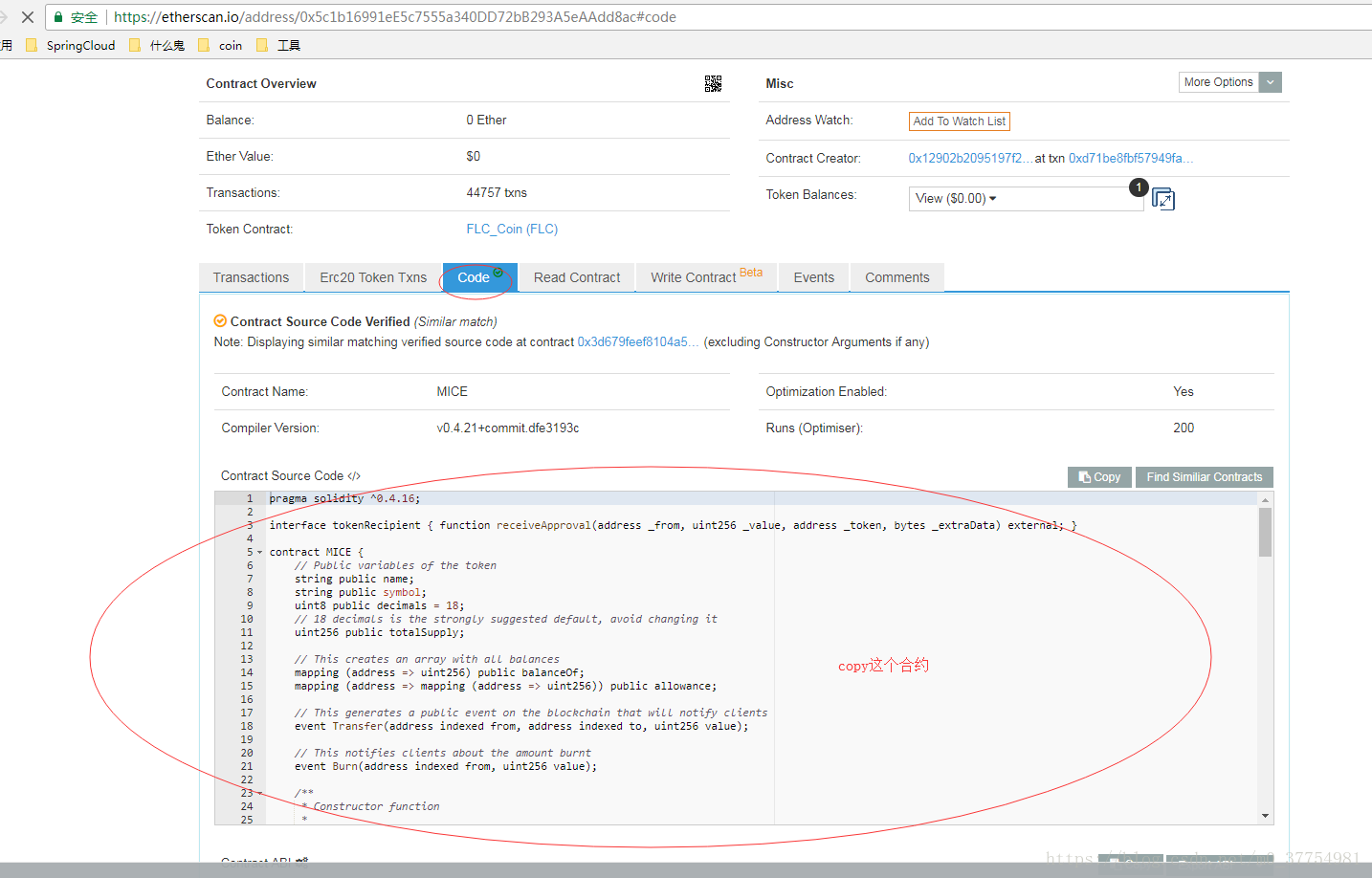Screen dimensions: 1372x878
Task: Open creation txn 0xd71be8fbf57949fa link
Action: [x=1131, y=158]
